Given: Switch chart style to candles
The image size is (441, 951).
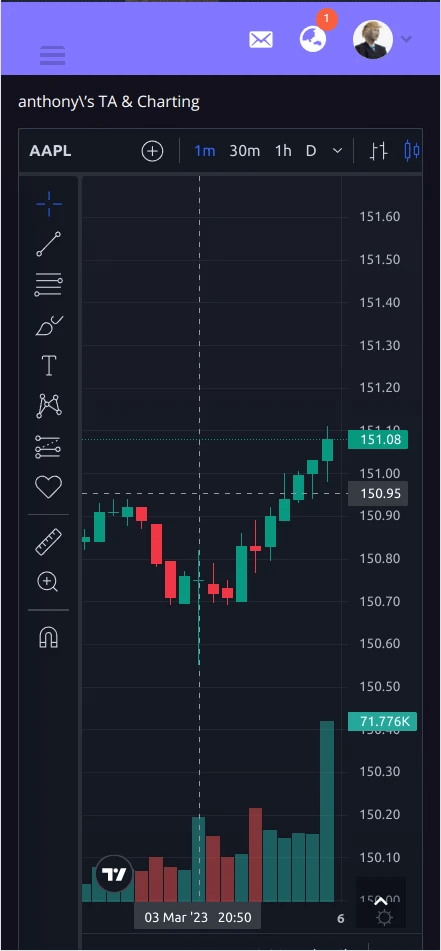Looking at the screenshot, I should 412,151.
